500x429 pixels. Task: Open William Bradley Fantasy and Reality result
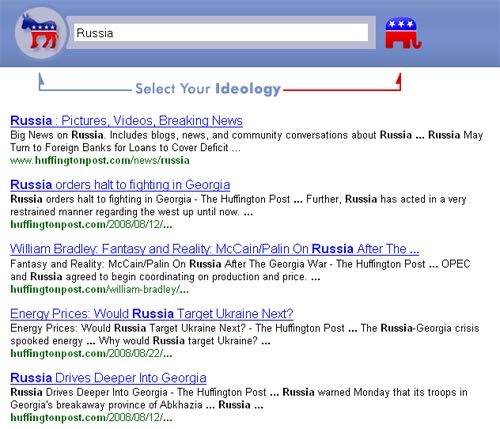tap(214, 249)
